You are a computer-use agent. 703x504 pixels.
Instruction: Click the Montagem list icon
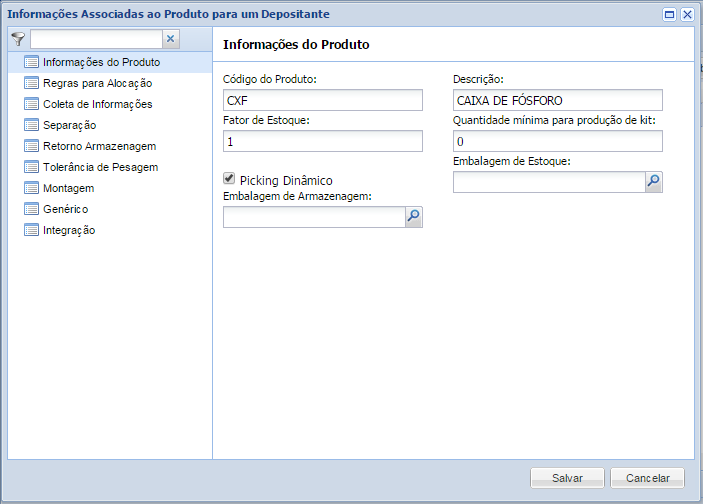coord(31,188)
